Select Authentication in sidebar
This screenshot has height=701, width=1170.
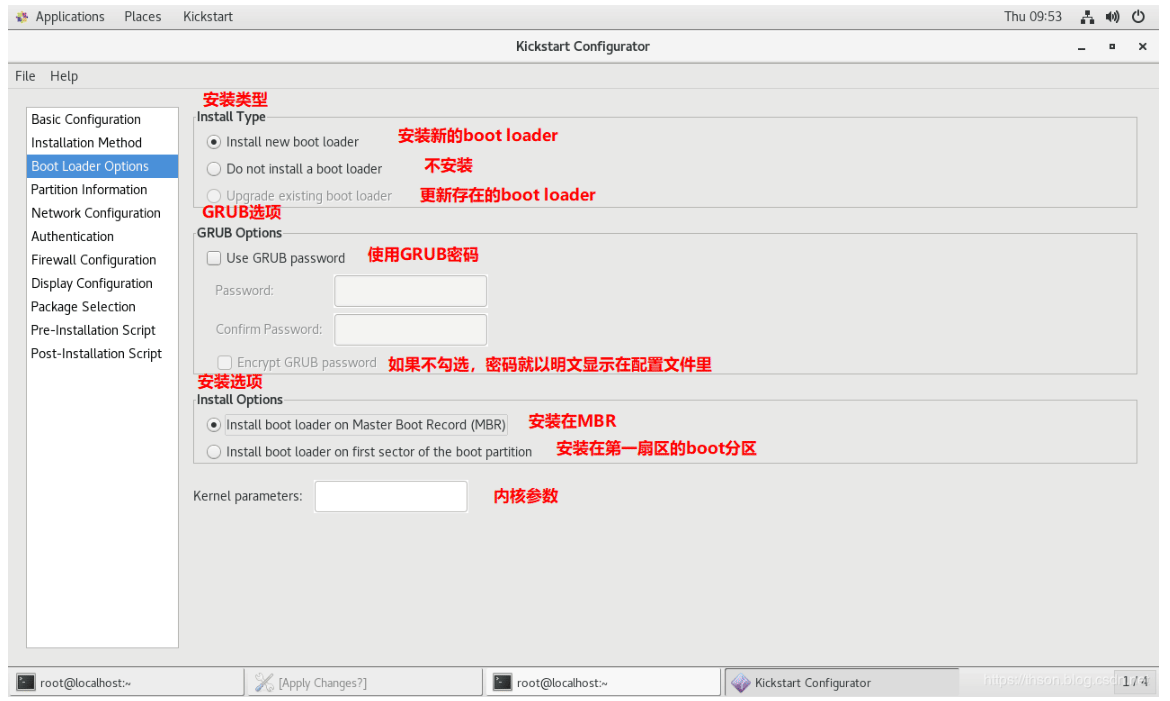pos(102,236)
